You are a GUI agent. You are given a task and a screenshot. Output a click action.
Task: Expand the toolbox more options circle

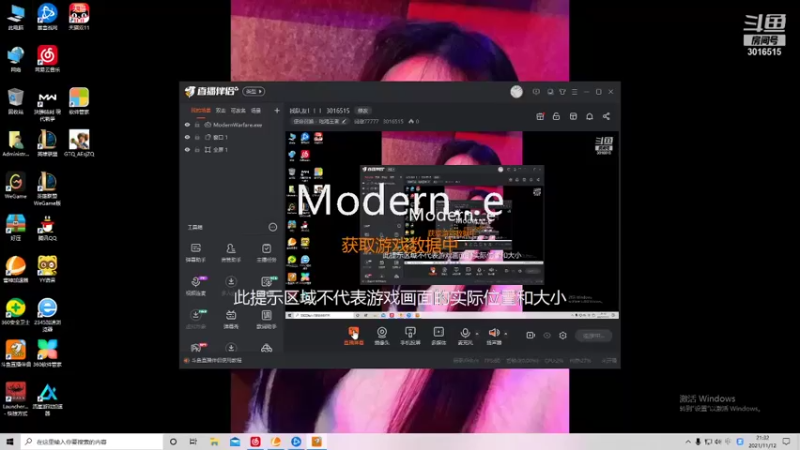click(272, 227)
